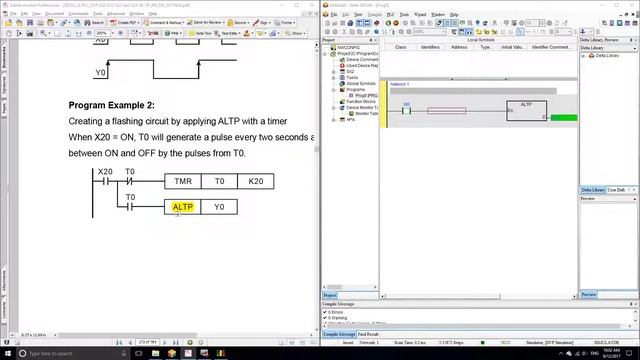
Task: Select the Snapshot camera tool in Acrobat
Action: click(29, 33)
